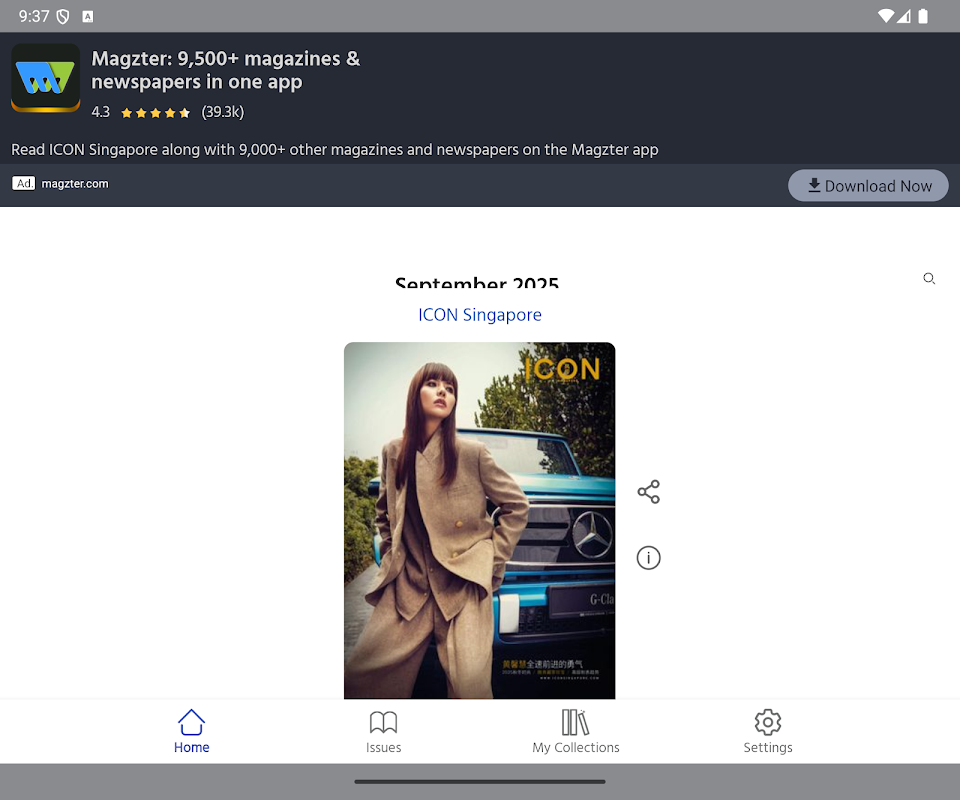
Task: Tap the Magzter app logo in the ad
Action: tap(45, 78)
